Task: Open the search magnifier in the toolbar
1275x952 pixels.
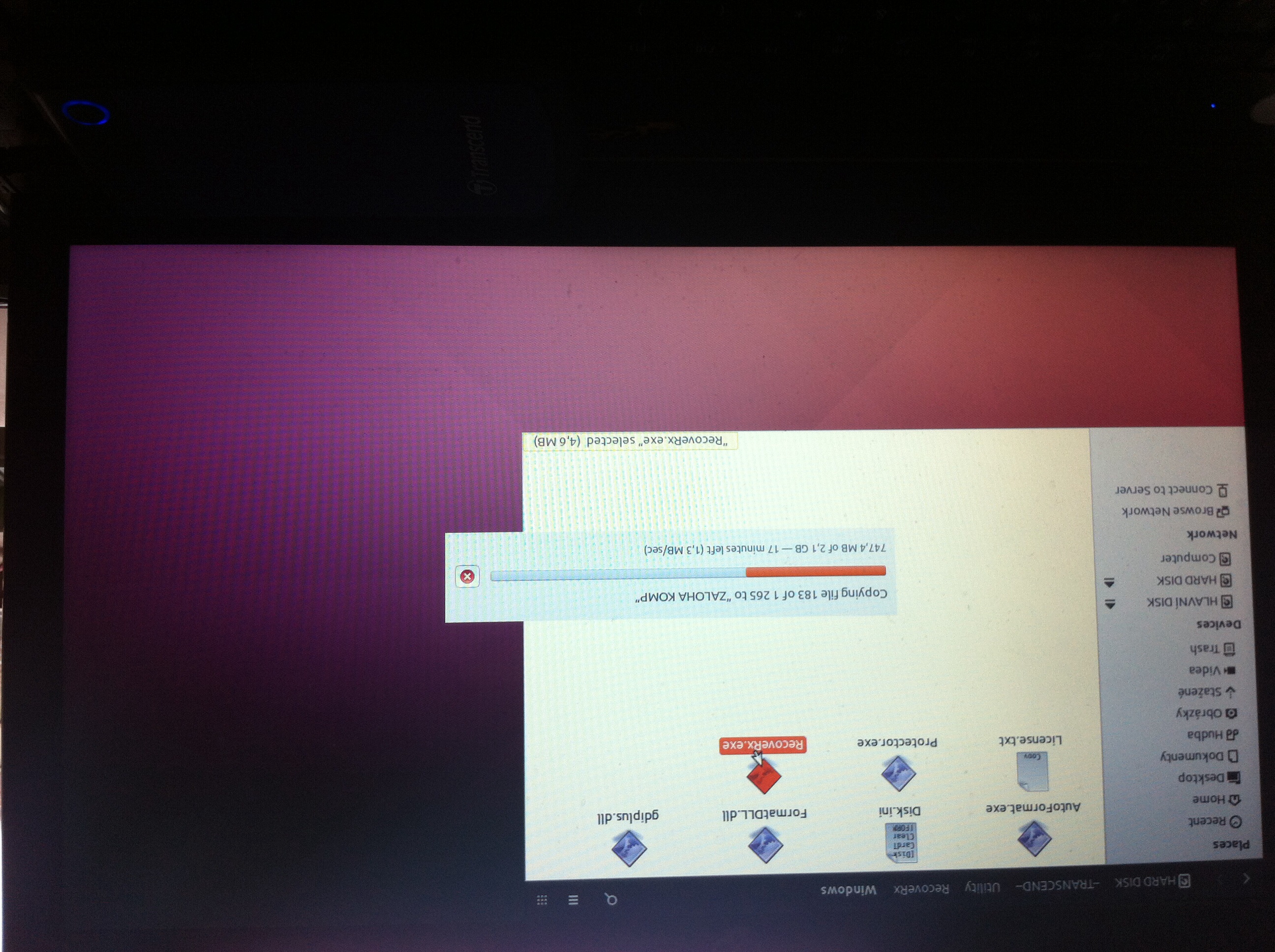Action: tap(610, 899)
